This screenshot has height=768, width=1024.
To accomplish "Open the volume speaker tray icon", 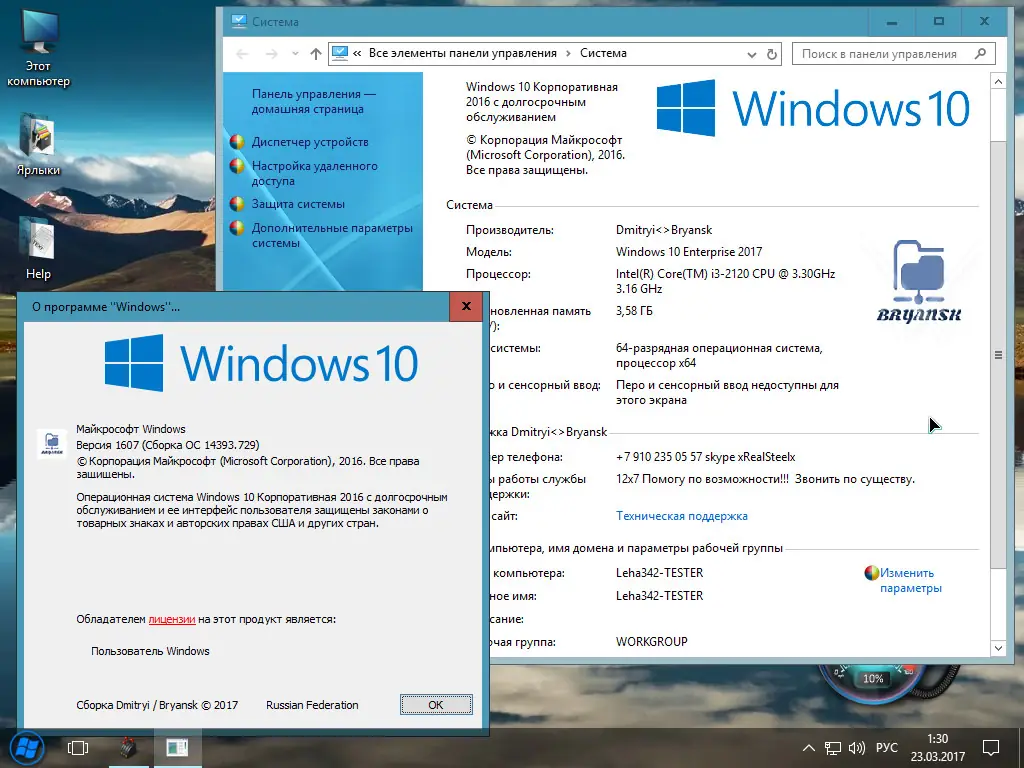I will click(x=856, y=748).
